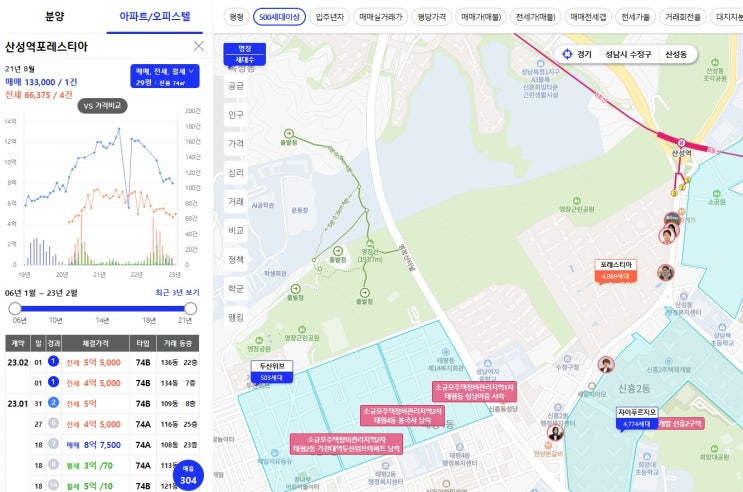Select the 영장산 mountain peak icon
The width and height of the screenshot is (743, 492).
tap(370, 243)
